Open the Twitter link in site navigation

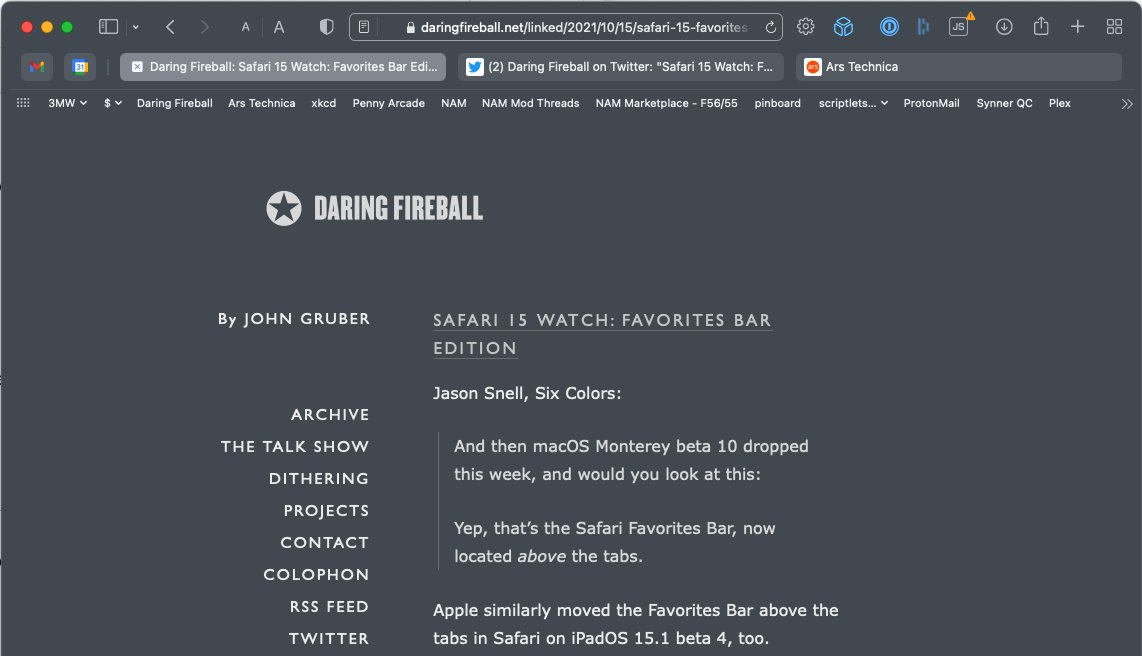point(328,639)
